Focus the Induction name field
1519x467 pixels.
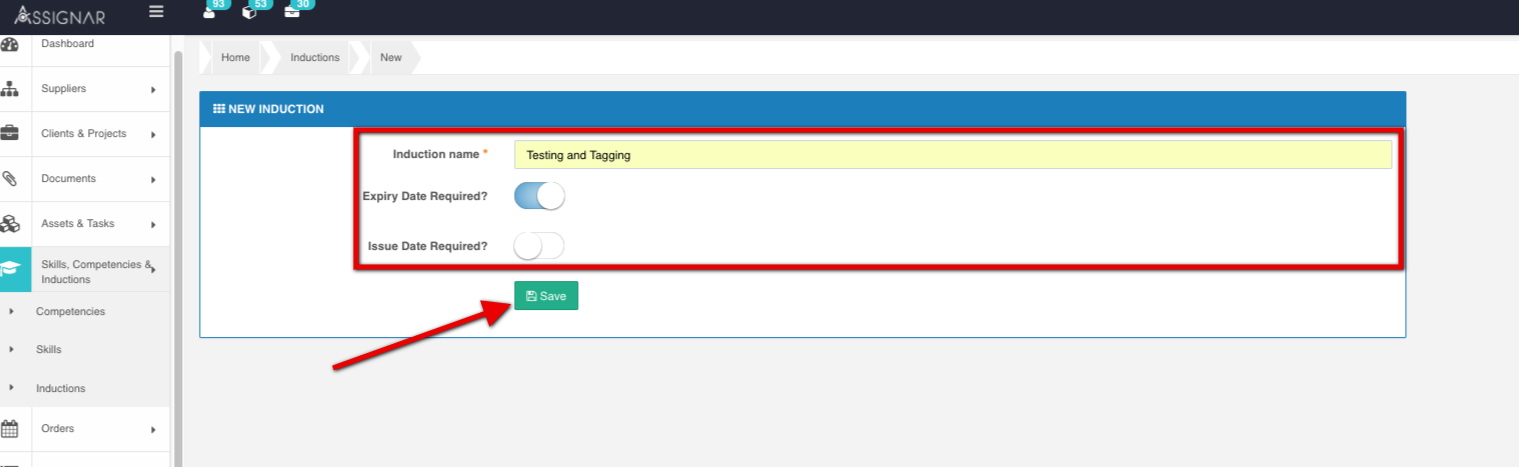tap(953, 155)
